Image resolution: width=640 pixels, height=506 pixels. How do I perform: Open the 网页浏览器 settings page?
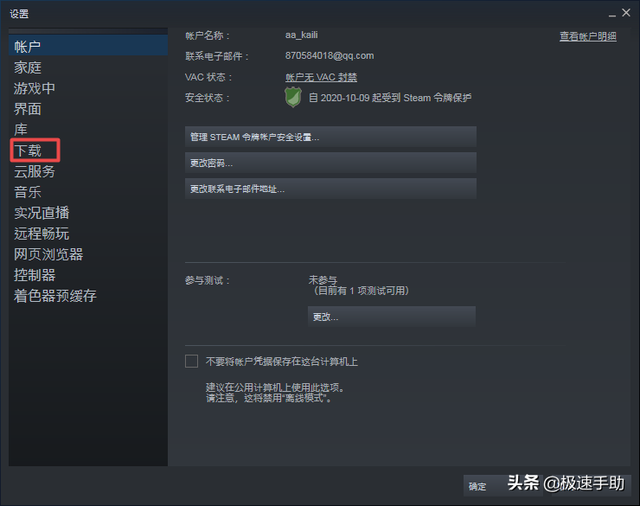[49, 254]
